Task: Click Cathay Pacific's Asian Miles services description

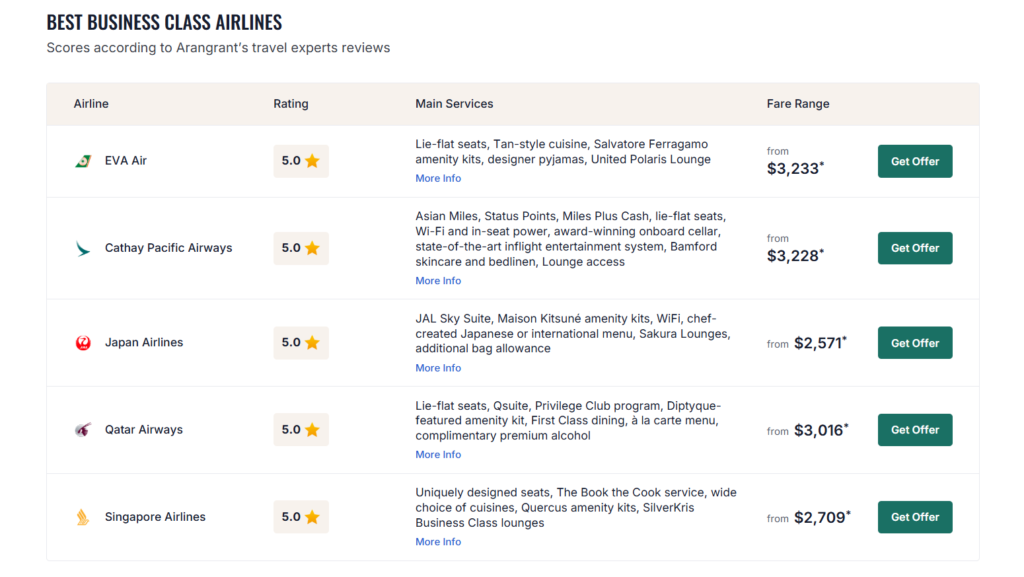Action: click(571, 239)
